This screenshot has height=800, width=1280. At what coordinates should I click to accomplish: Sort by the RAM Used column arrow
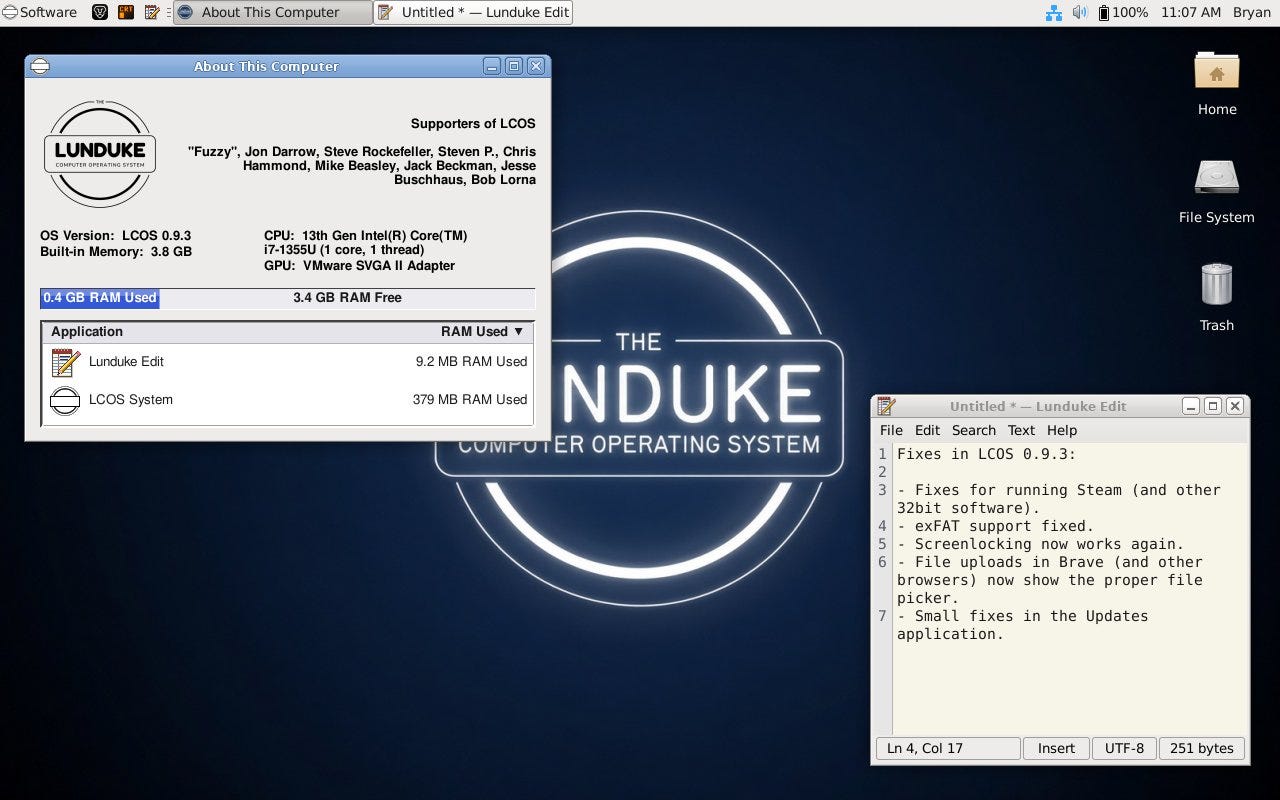pyautogui.click(x=518, y=331)
